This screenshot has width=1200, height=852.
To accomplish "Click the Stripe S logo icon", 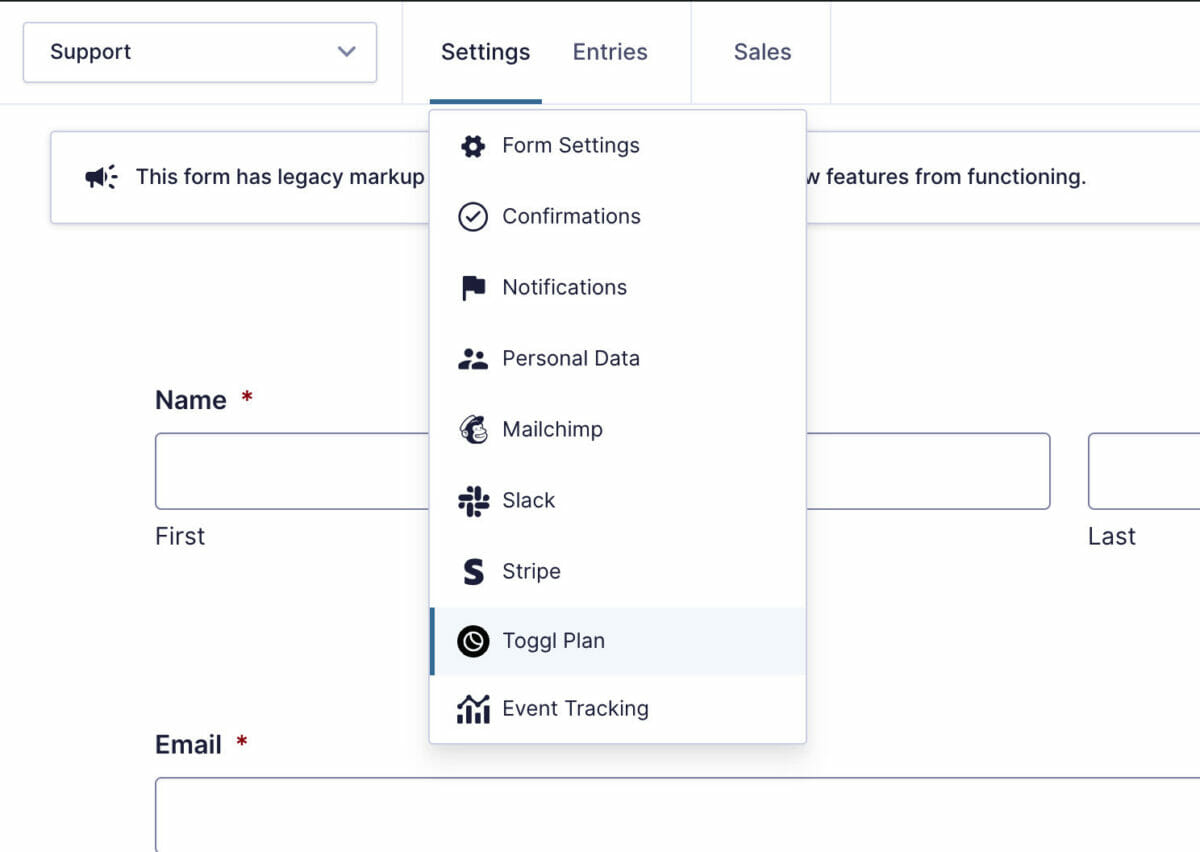I will [472, 572].
